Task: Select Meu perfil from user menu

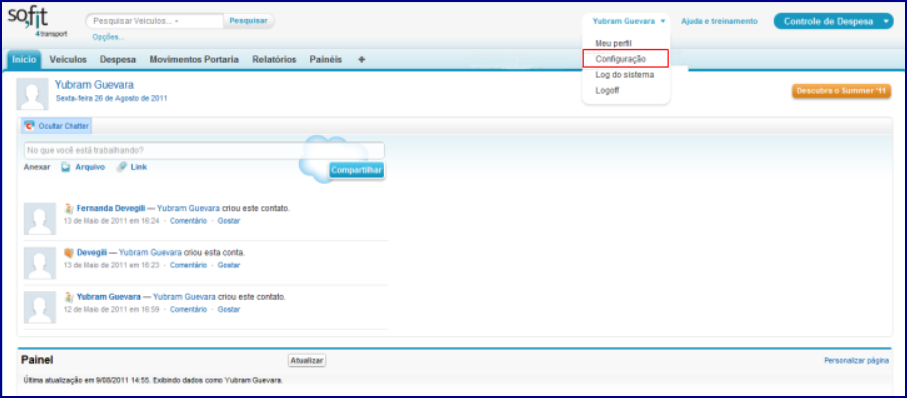Action: 613,43
